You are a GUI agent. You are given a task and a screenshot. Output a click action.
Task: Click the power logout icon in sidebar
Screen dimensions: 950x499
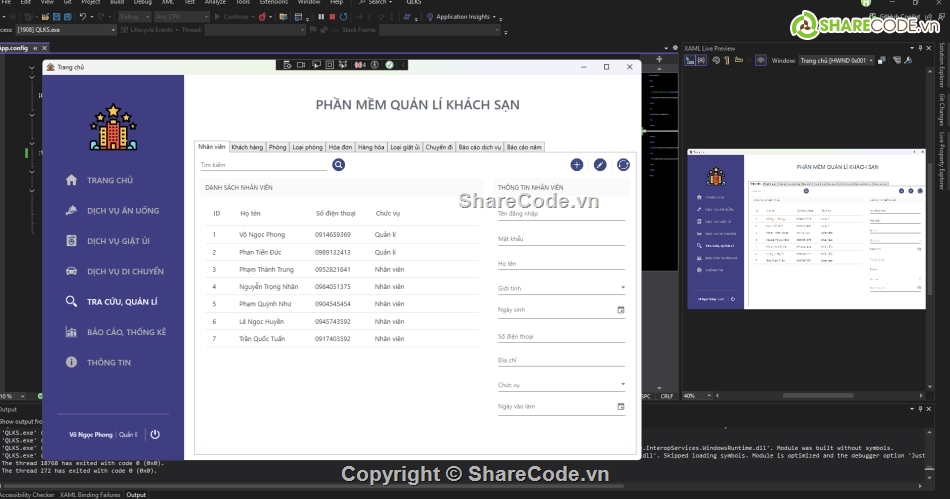coord(155,435)
